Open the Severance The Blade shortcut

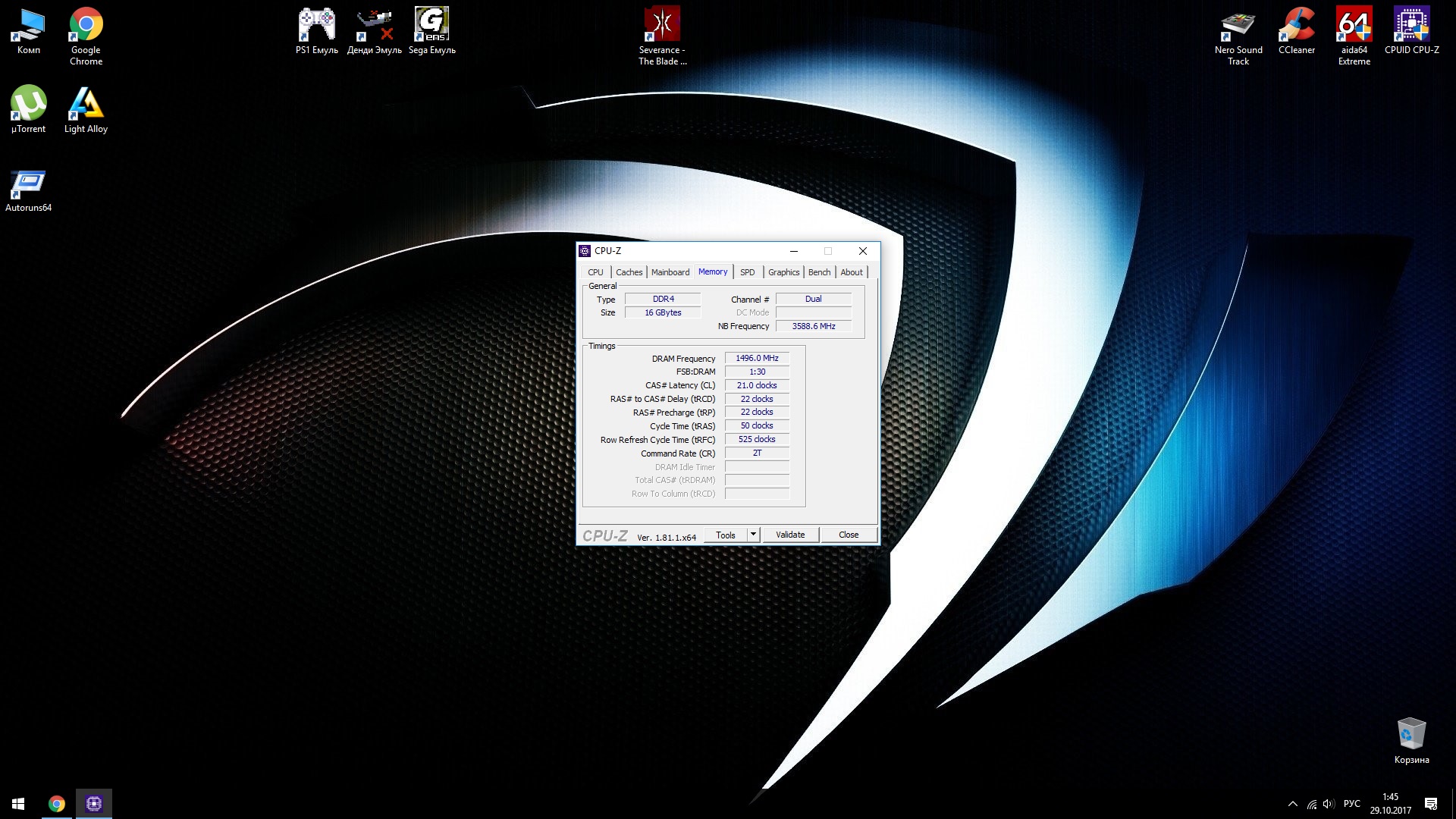[x=662, y=27]
